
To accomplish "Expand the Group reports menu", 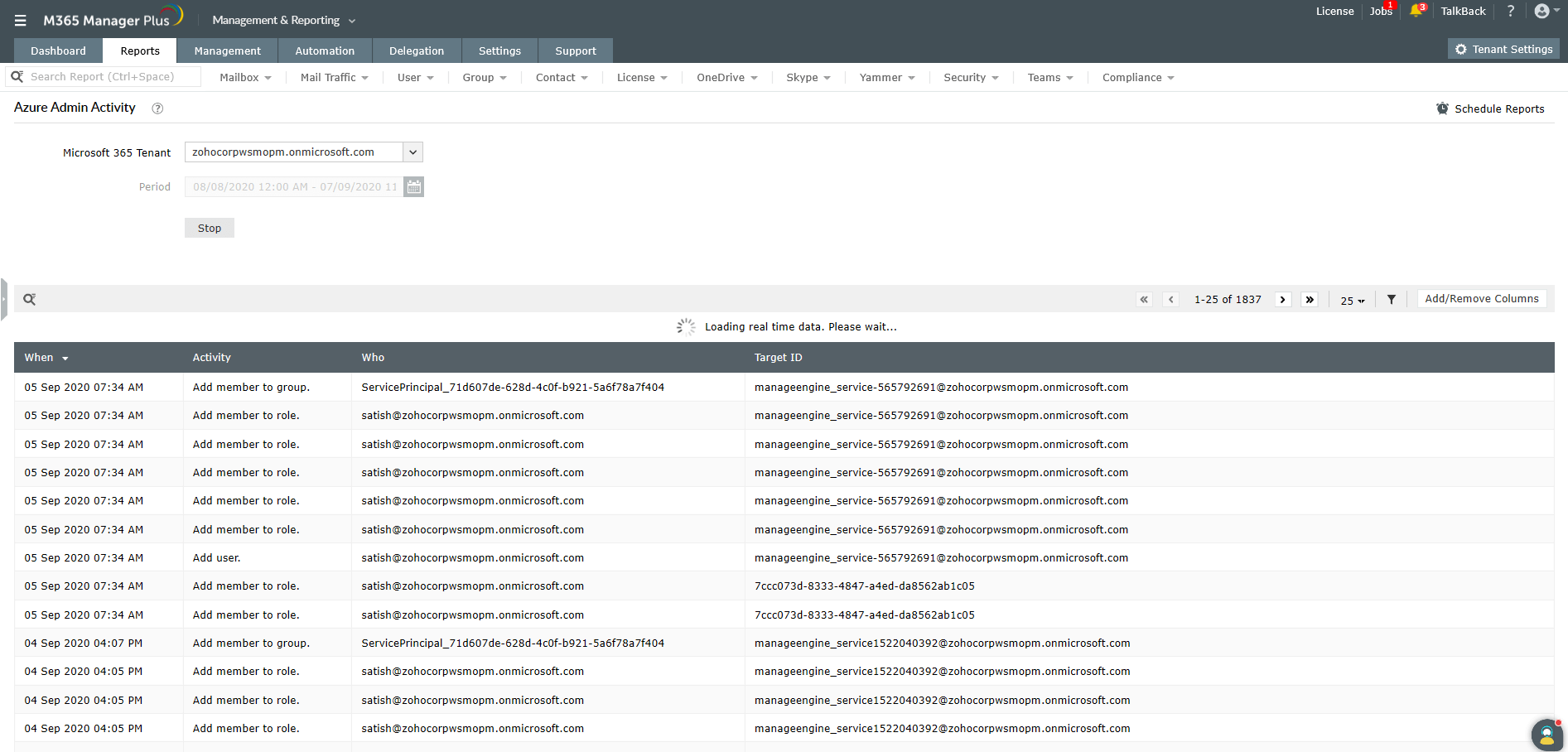I will [x=485, y=77].
